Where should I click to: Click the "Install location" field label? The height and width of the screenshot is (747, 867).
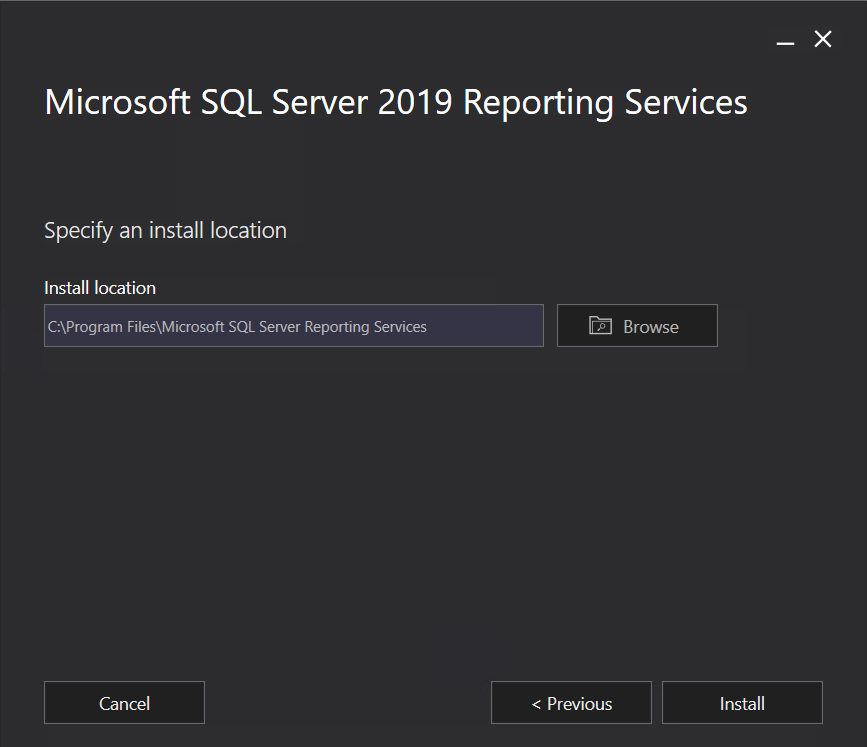pyautogui.click(x=100, y=288)
